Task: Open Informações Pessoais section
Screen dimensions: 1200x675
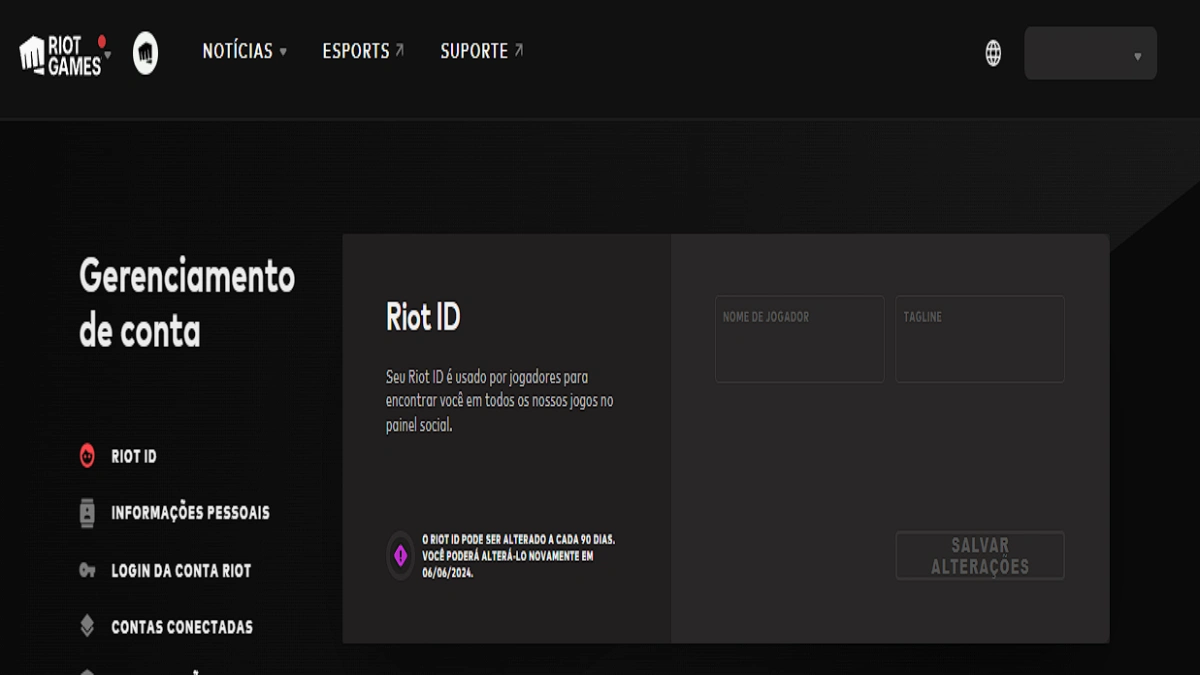Action: tap(190, 513)
